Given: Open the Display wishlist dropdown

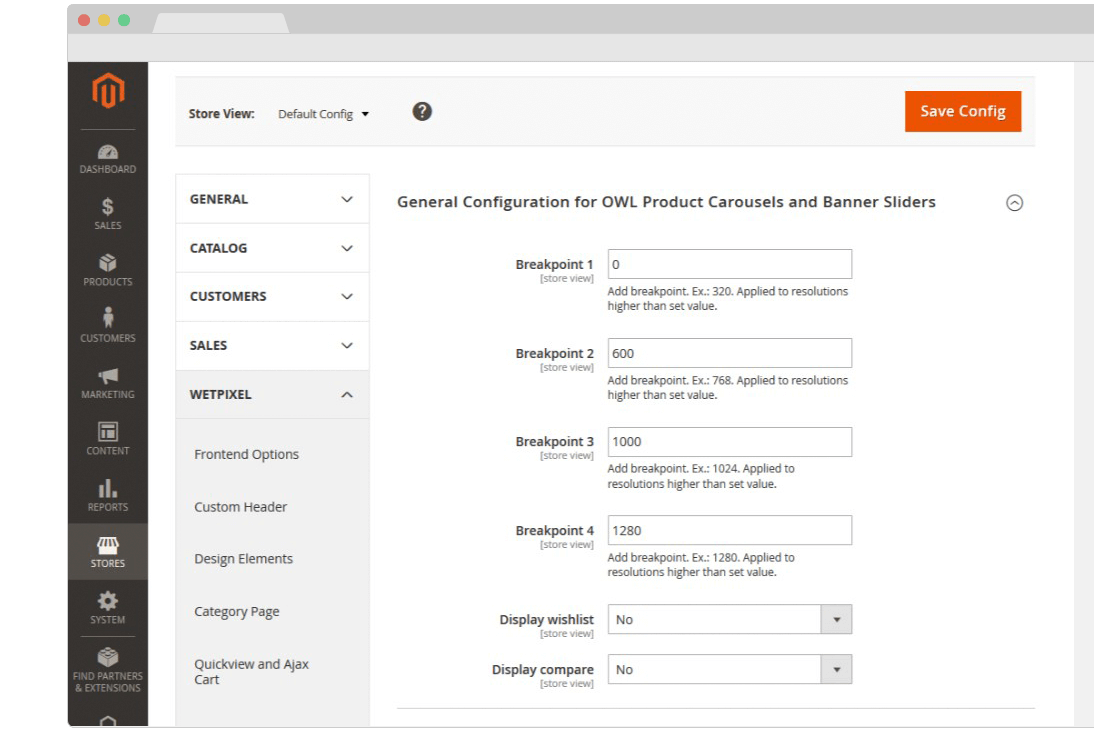Looking at the screenshot, I should (729, 620).
